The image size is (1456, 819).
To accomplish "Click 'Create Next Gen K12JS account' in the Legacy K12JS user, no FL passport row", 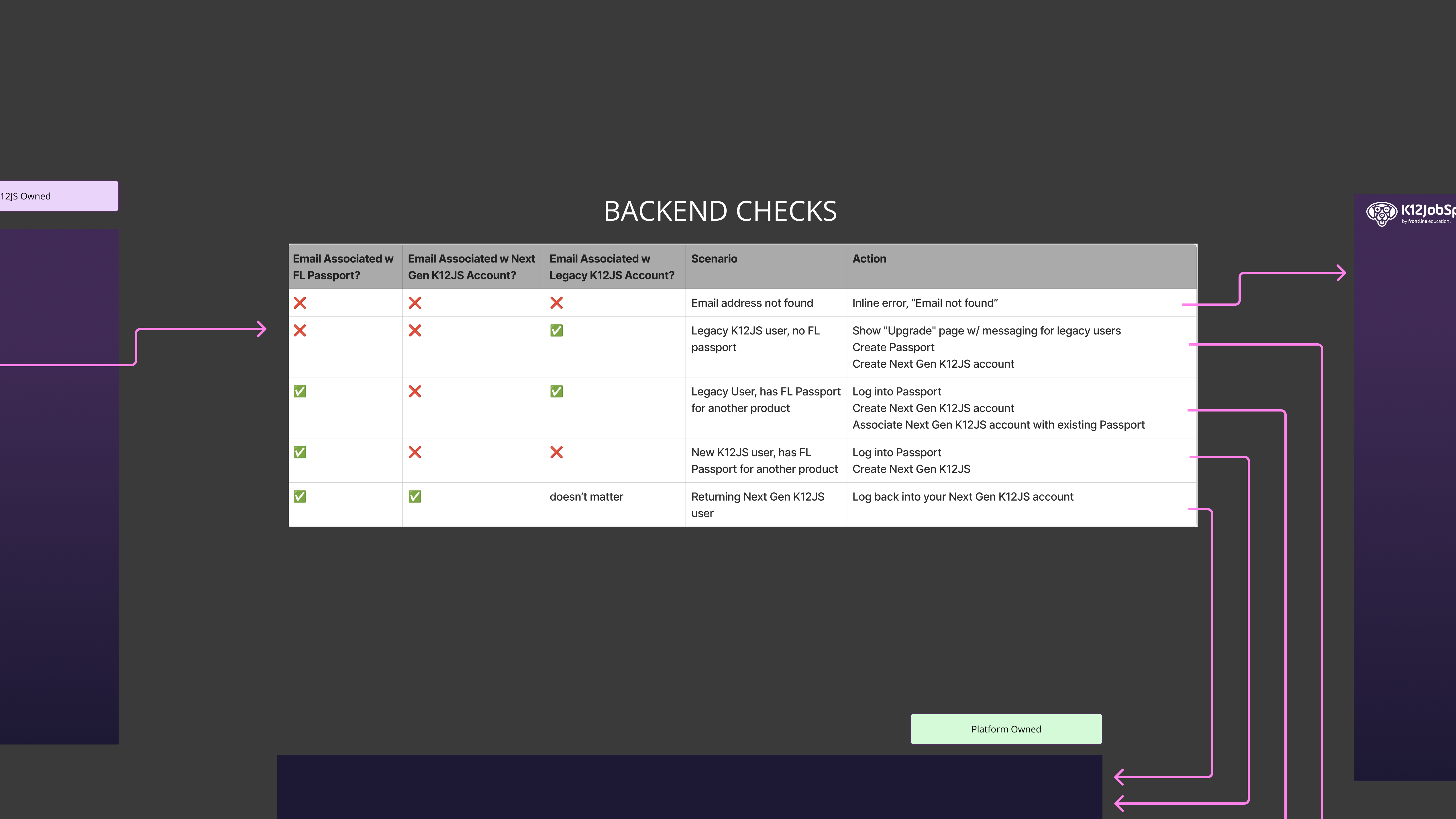I will pos(933,364).
